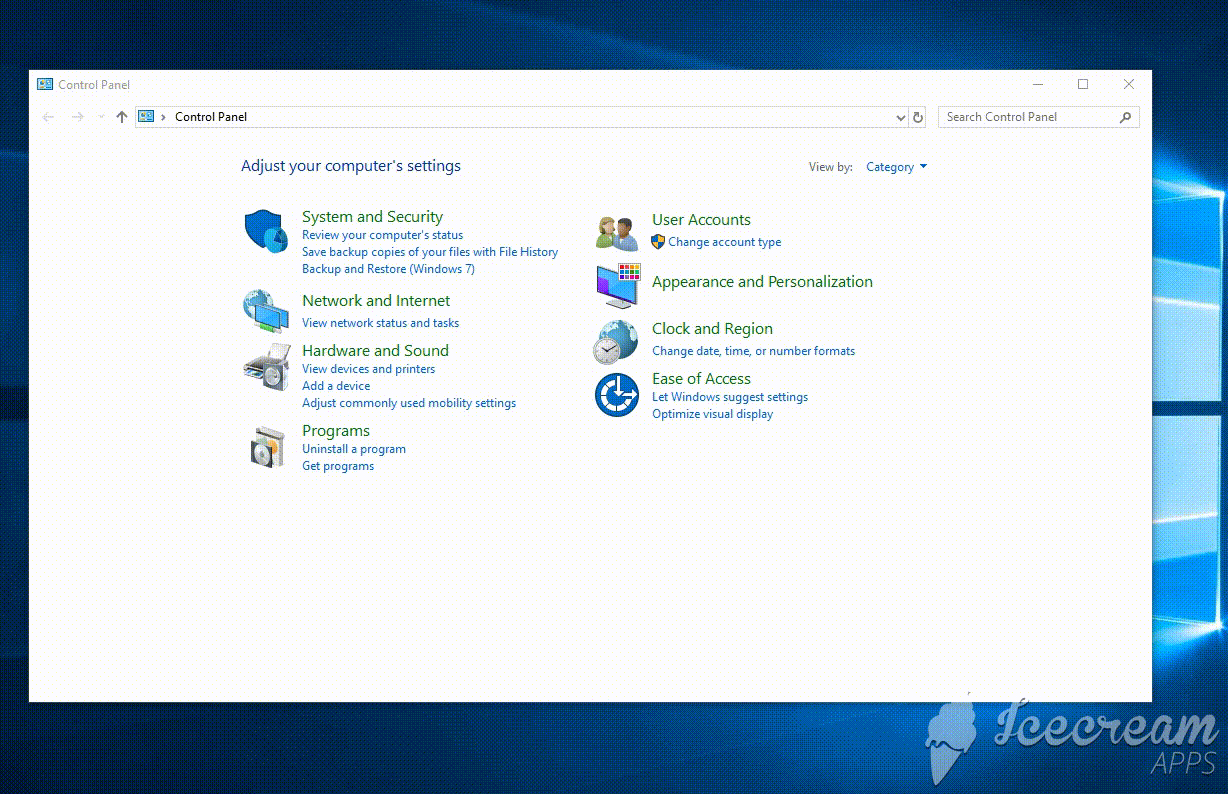Click Get programs link
The width and height of the screenshot is (1228, 794).
338,466
